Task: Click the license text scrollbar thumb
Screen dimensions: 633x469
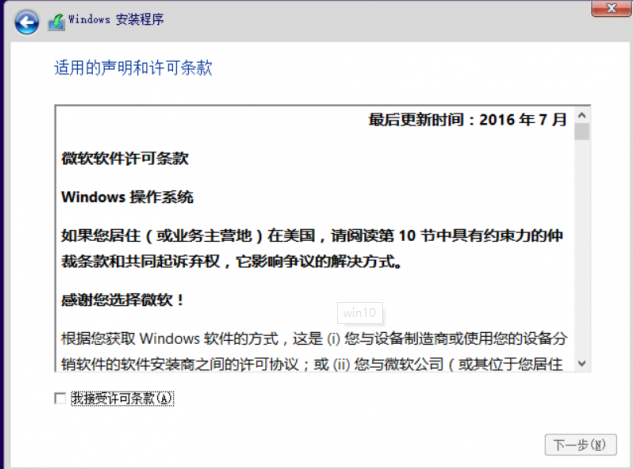Action: (x=582, y=132)
